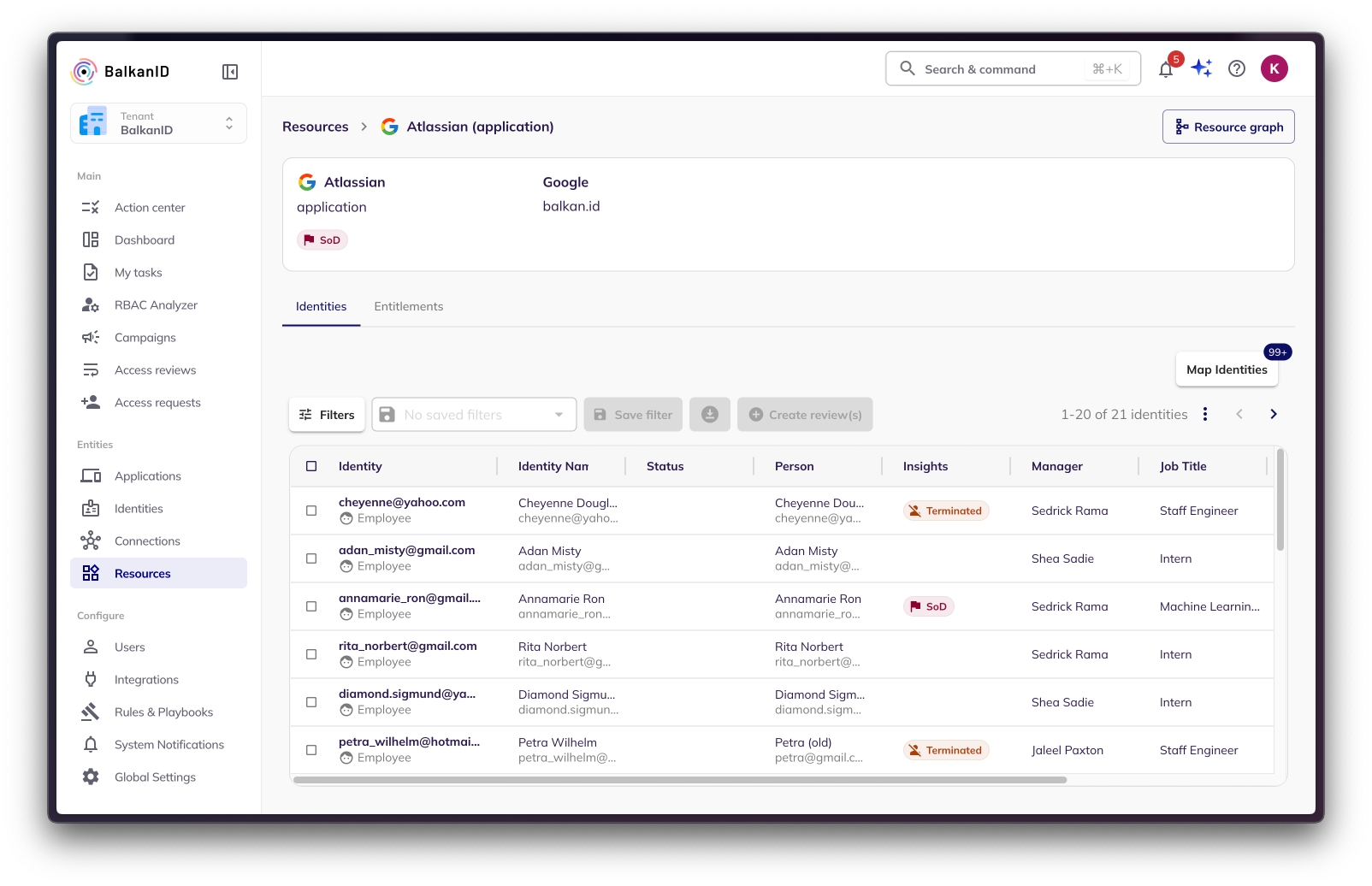Select the rita_norbert@gmail.com row checkbox
1372x886 pixels.
pyautogui.click(x=311, y=655)
